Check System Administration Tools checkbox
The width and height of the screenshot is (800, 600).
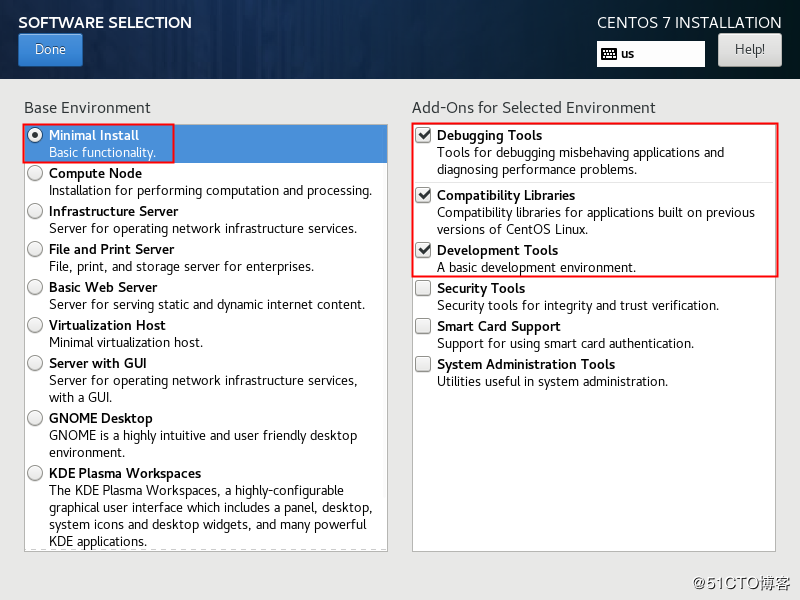tap(423, 364)
